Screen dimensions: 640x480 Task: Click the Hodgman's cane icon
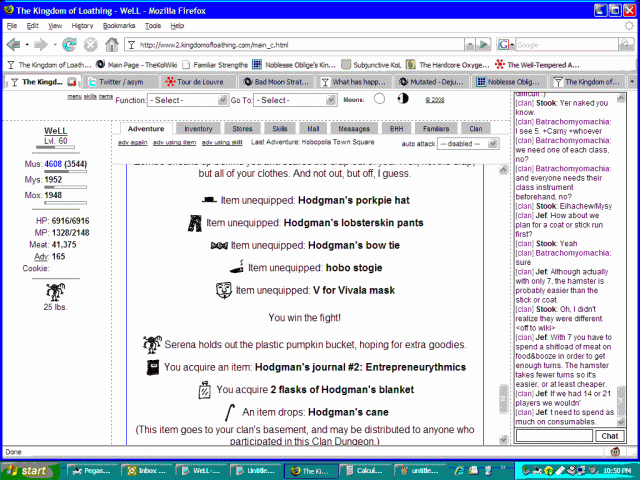231,410
